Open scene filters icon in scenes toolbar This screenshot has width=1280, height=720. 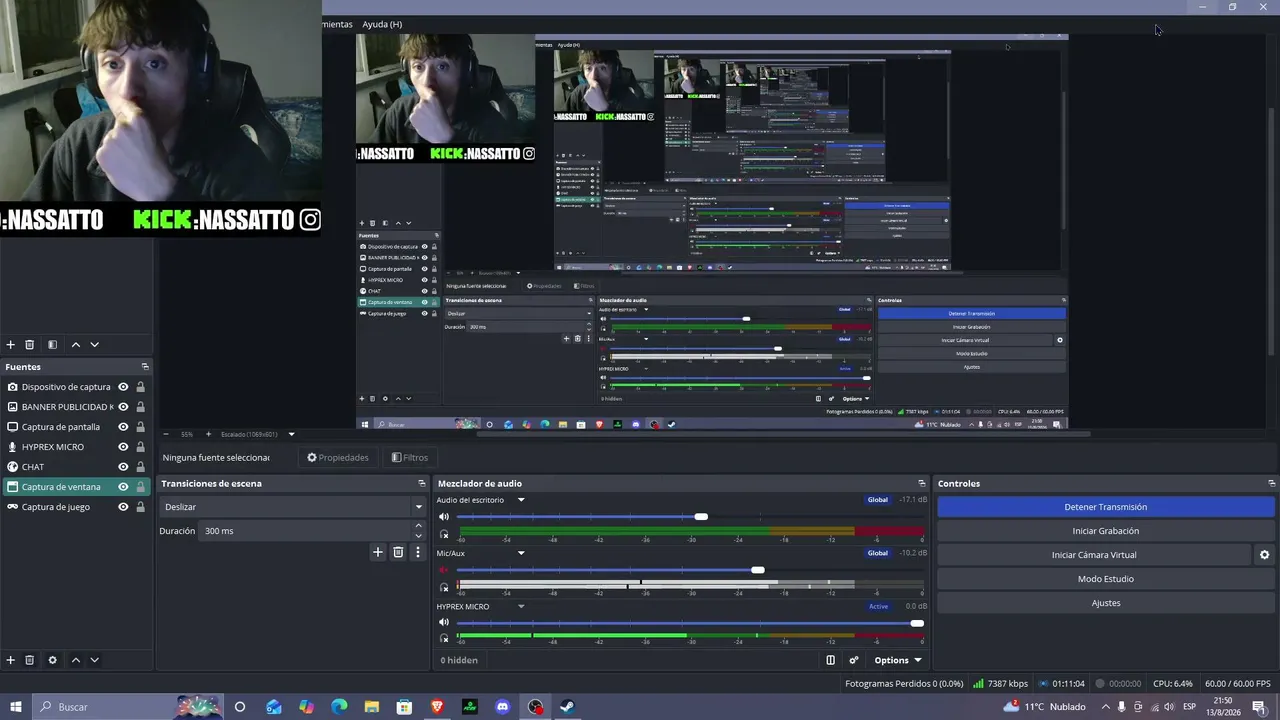point(52,345)
